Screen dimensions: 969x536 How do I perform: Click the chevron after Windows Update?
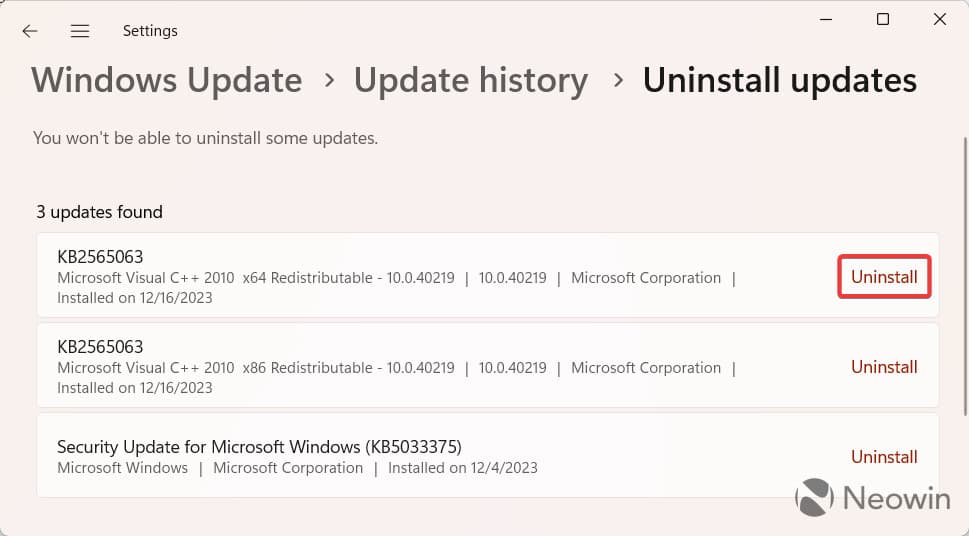(329, 81)
